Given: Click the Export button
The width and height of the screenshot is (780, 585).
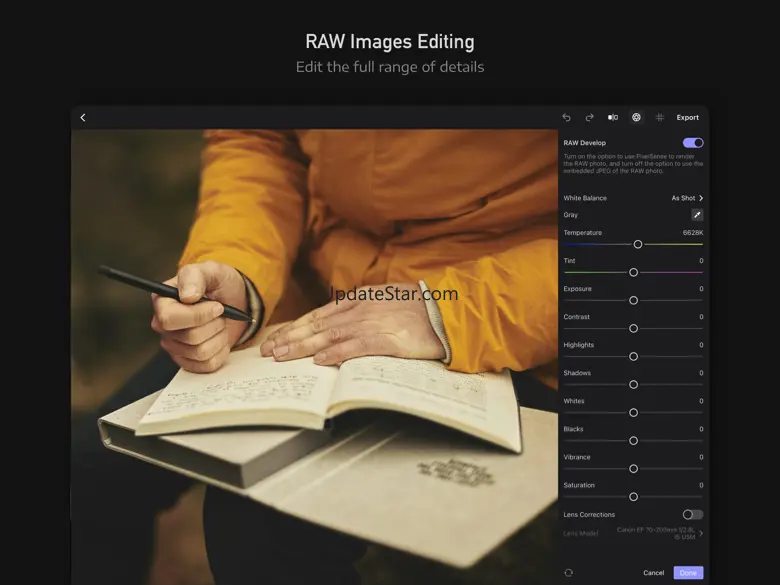Looking at the screenshot, I should pos(688,118).
